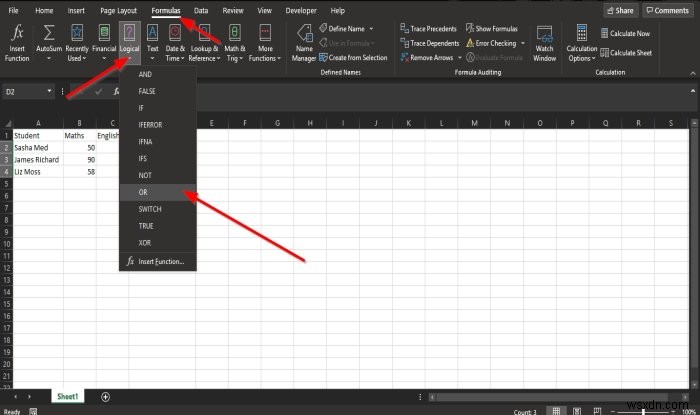Add a new sheet with plus icon
700x415 pixels.
(x=105, y=397)
